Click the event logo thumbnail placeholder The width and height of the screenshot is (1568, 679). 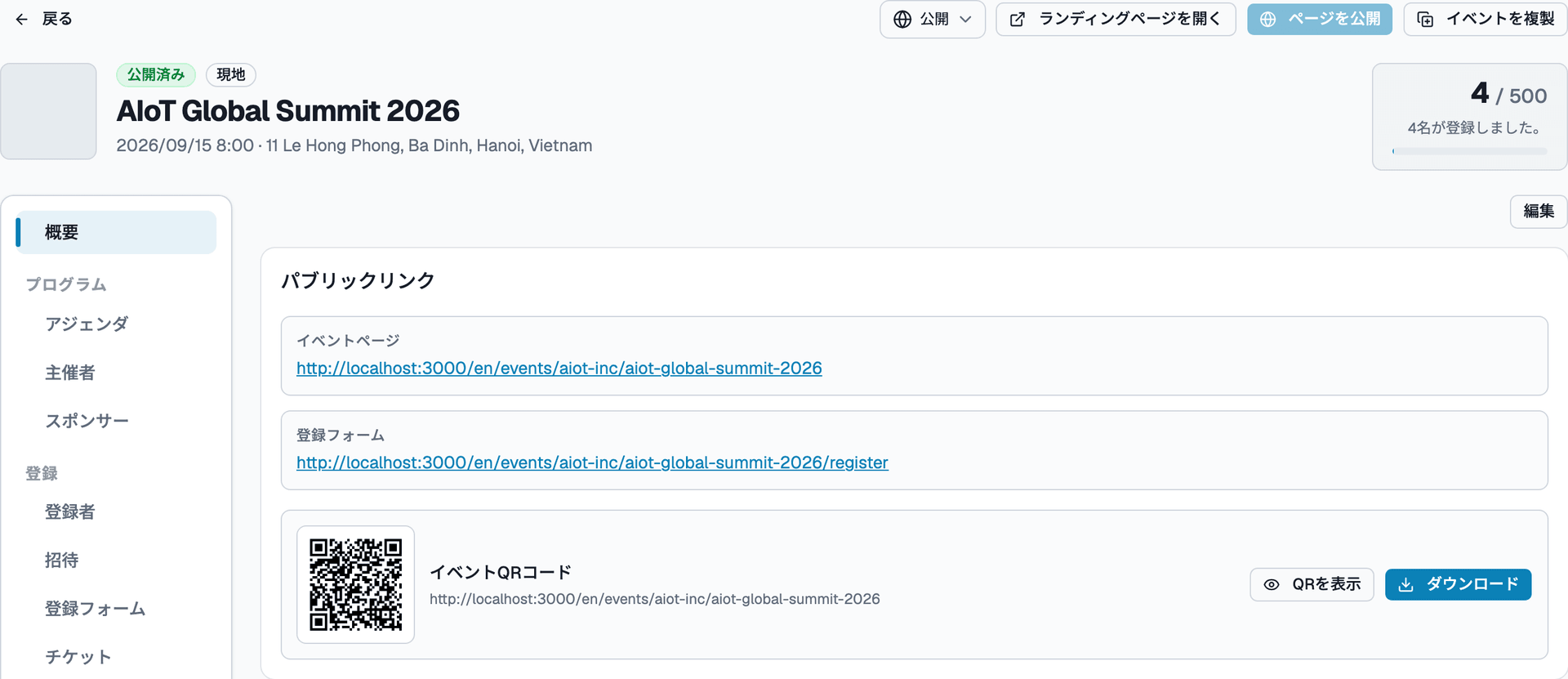[48, 111]
